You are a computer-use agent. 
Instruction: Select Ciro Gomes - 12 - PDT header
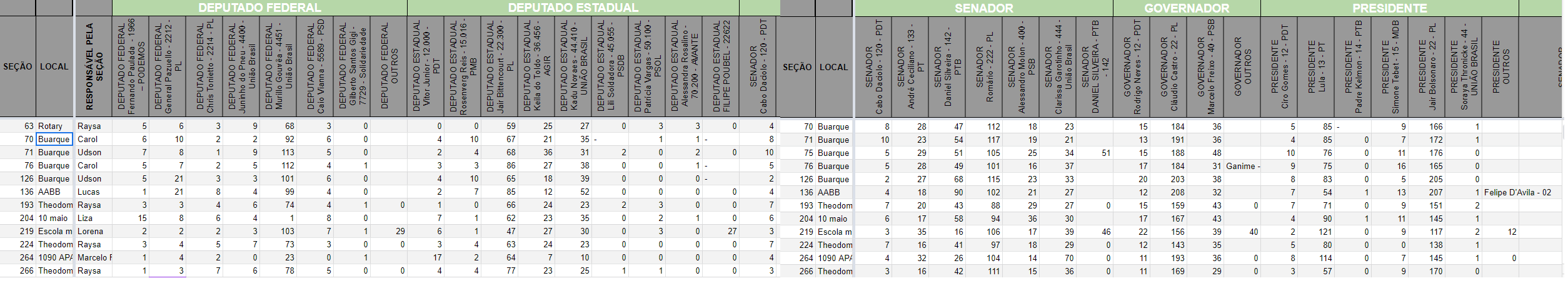1279,67
